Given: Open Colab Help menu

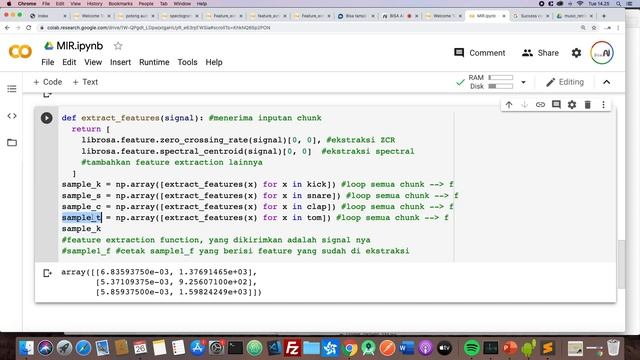Looking at the screenshot, I should point(214,62).
